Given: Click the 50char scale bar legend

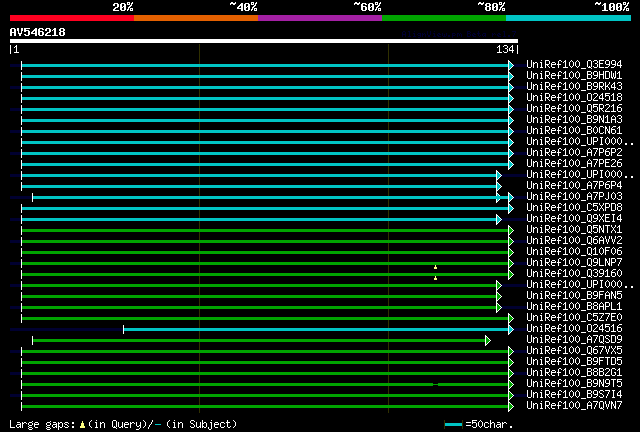Looking at the screenshot, I should click(453, 424).
